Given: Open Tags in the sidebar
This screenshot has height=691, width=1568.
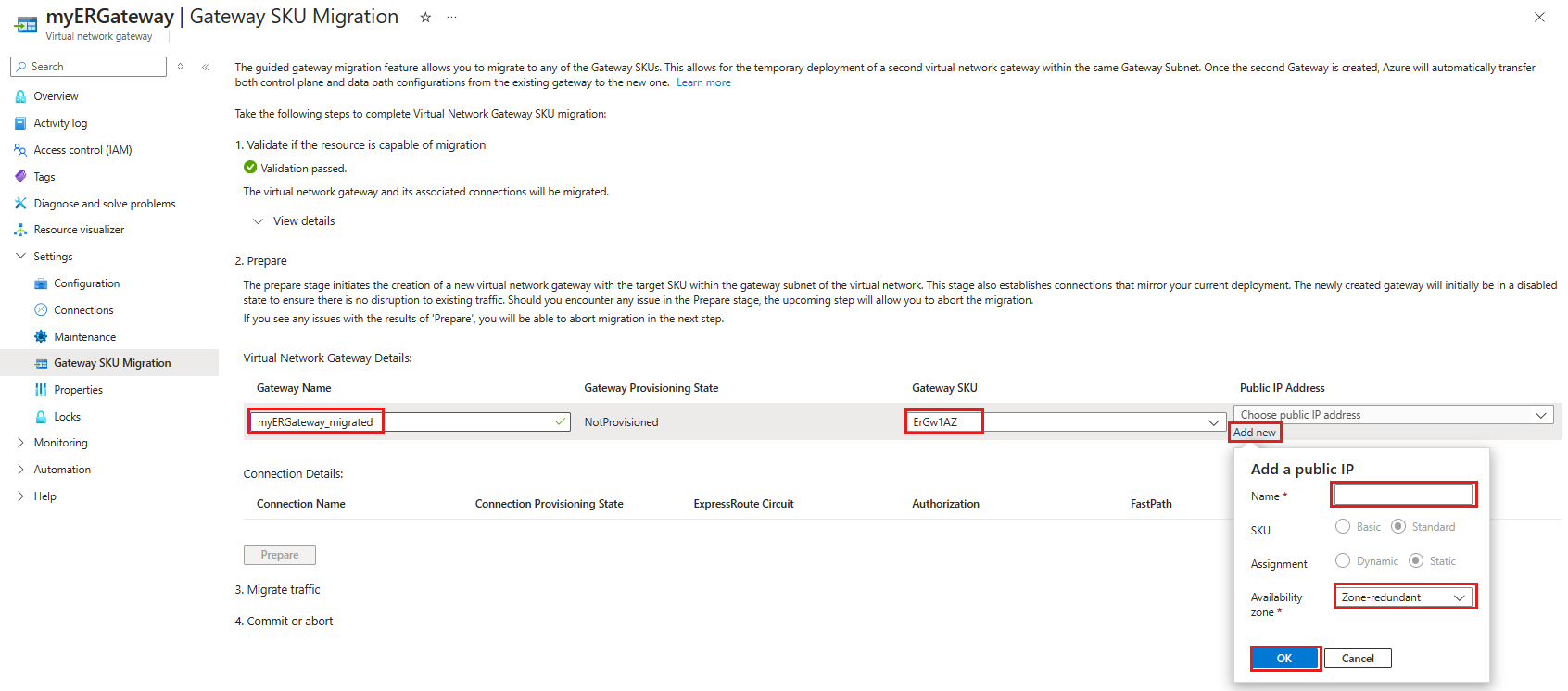Looking at the screenshot, I should coord(44,177).
